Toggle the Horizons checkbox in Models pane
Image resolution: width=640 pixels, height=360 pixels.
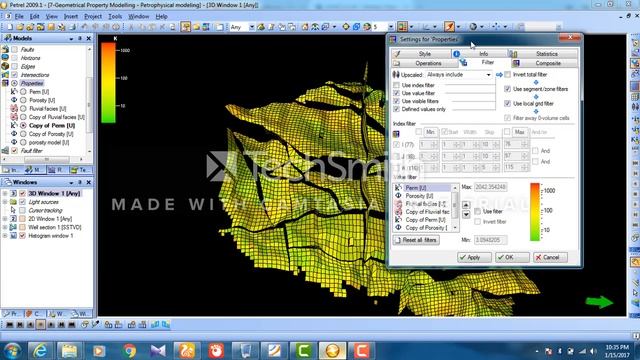click(x=15, y=58)
